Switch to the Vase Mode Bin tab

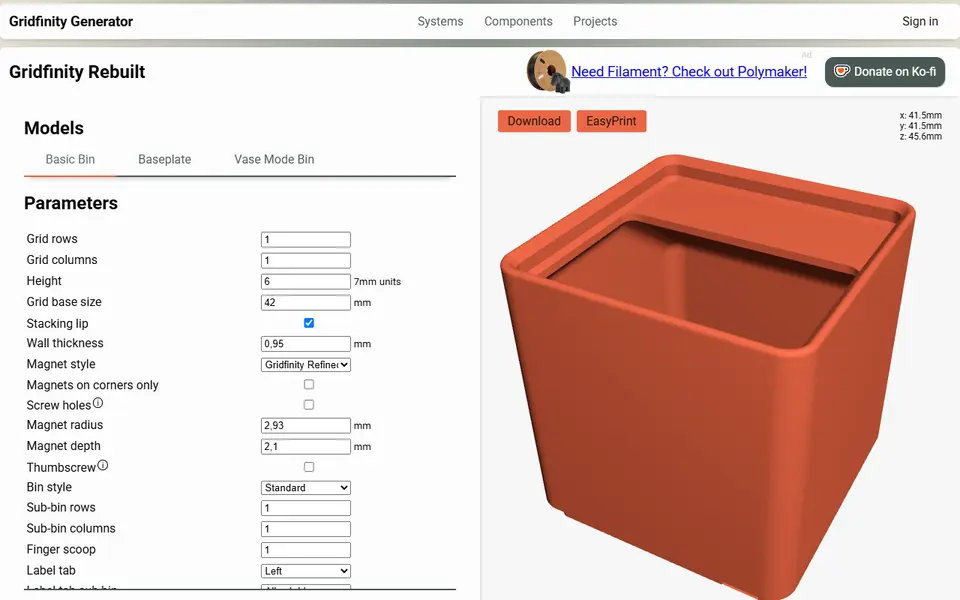click(x=274, y=159)
